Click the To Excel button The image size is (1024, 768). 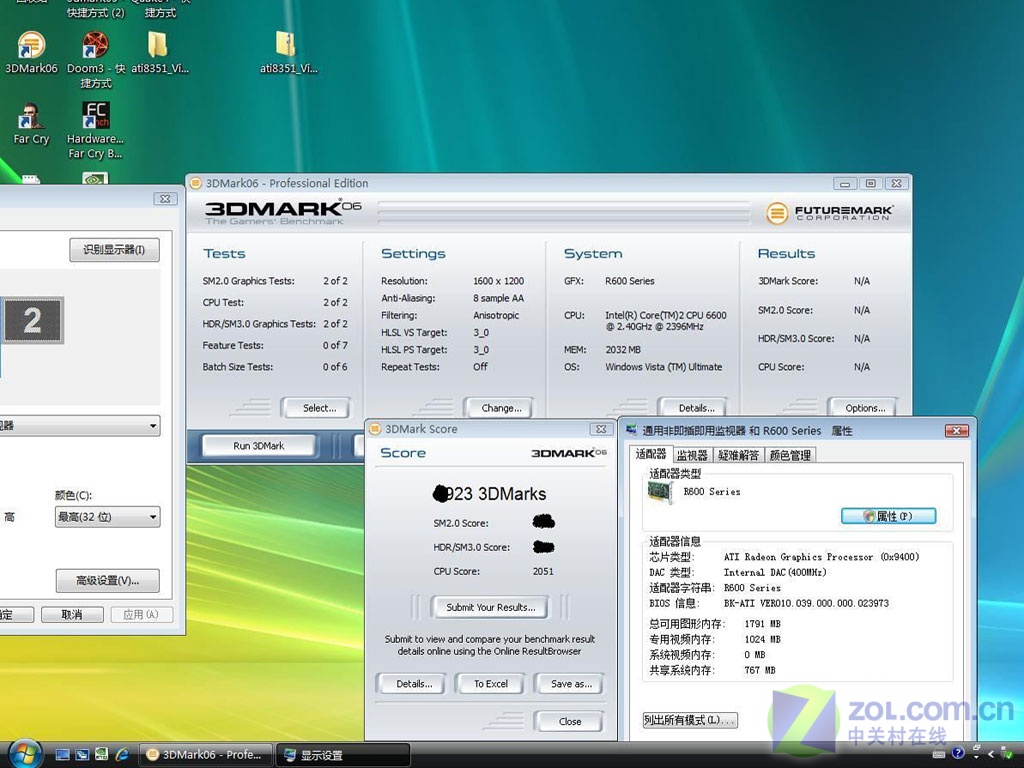[x=490, y=684]
